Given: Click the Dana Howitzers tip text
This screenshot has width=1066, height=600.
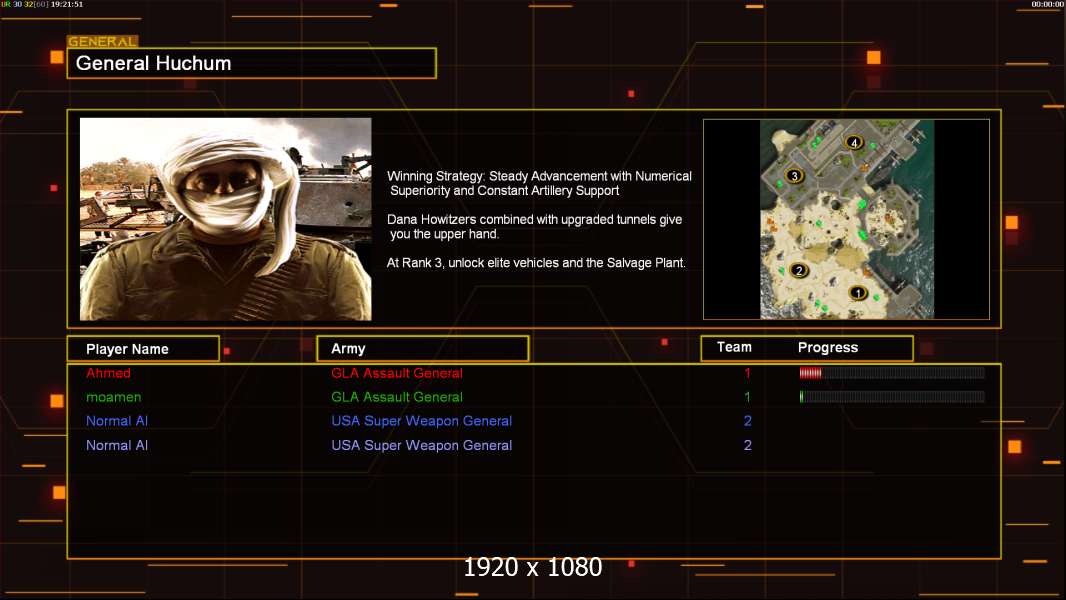Looking at the screenshot, I should pos(534,226).
